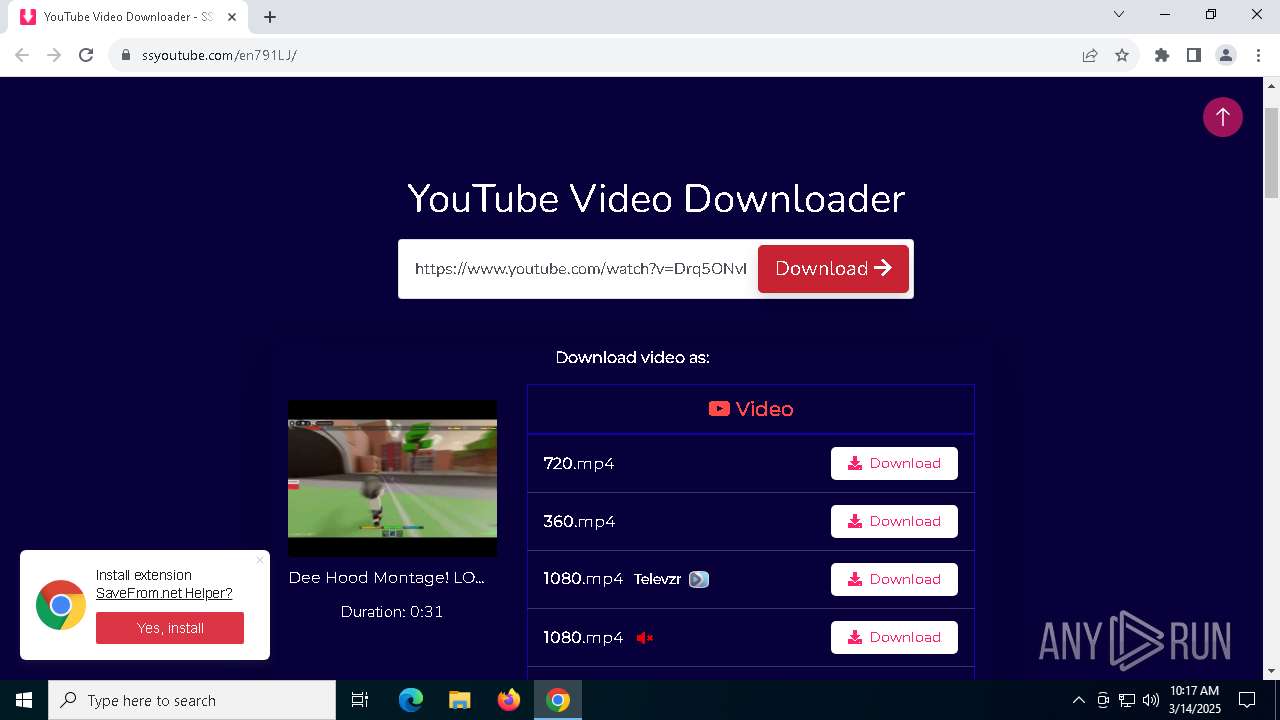The image size is (1280, 720).
Task: Open Chrome profile avatar
Action: point(1226,55)
